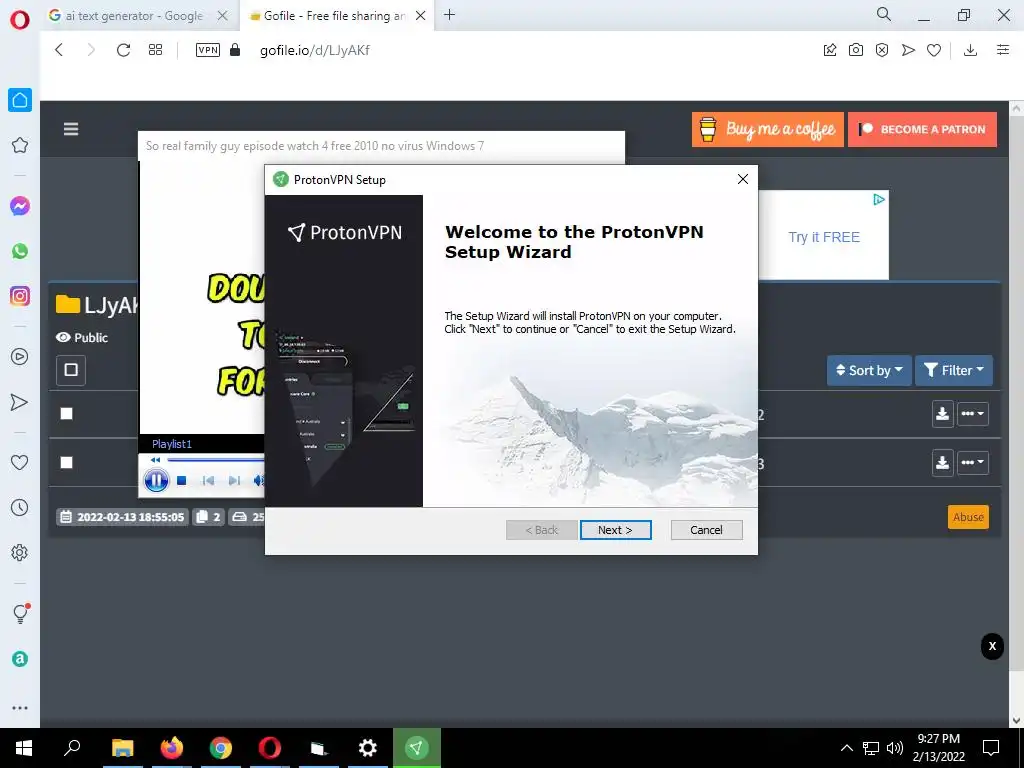
Task: Close the ProtonVPN Setup dialog
Action: (743, 179)
